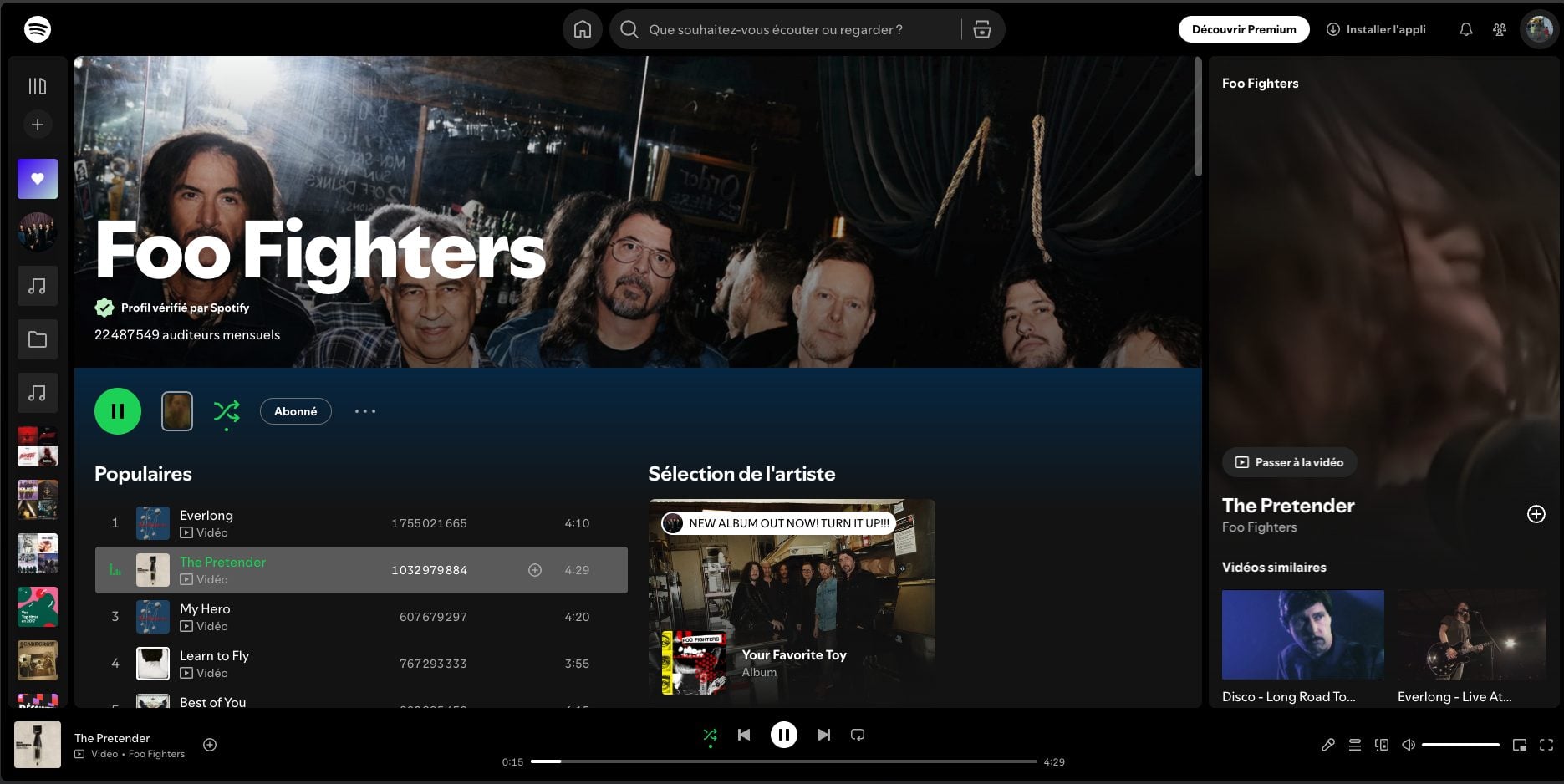Click The Pretender title in player bar
The width and height of the screenshot is (1564, 784).
(112, 738)
